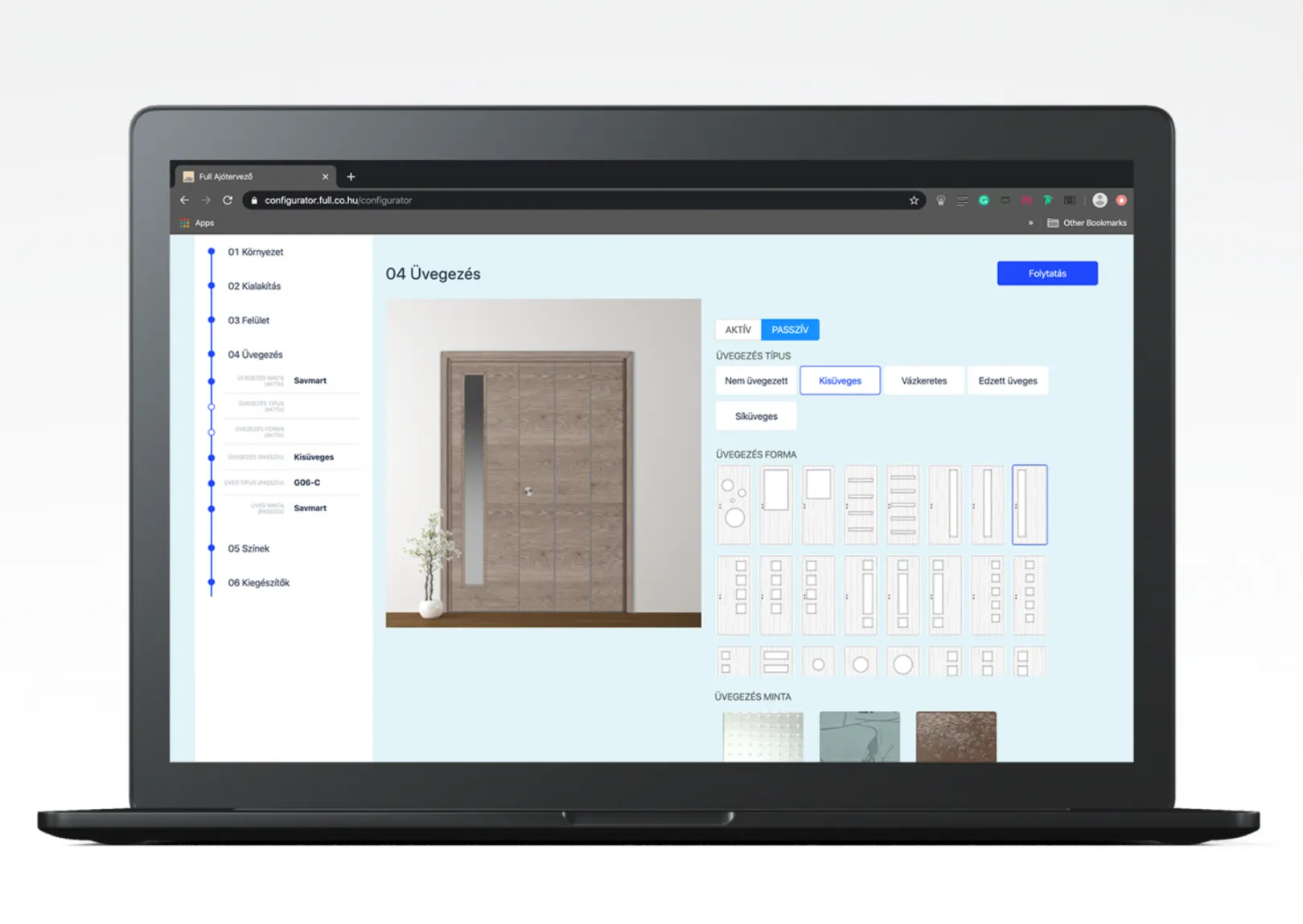Select the glazing form with scattered circles
Image resolution: width=1303 pixels, height=924 pixels.
pos(734,505)
